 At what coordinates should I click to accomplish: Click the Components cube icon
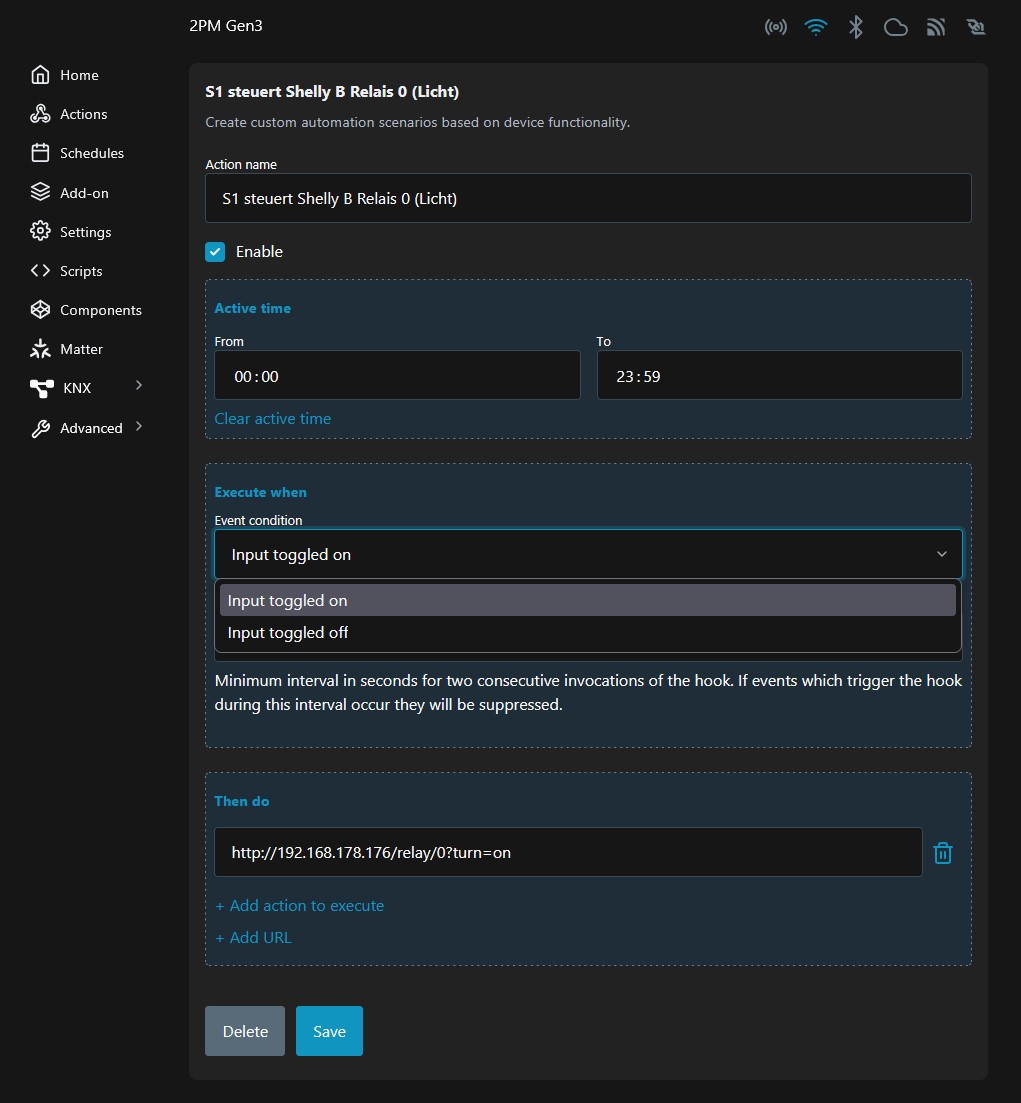(40, 310)
